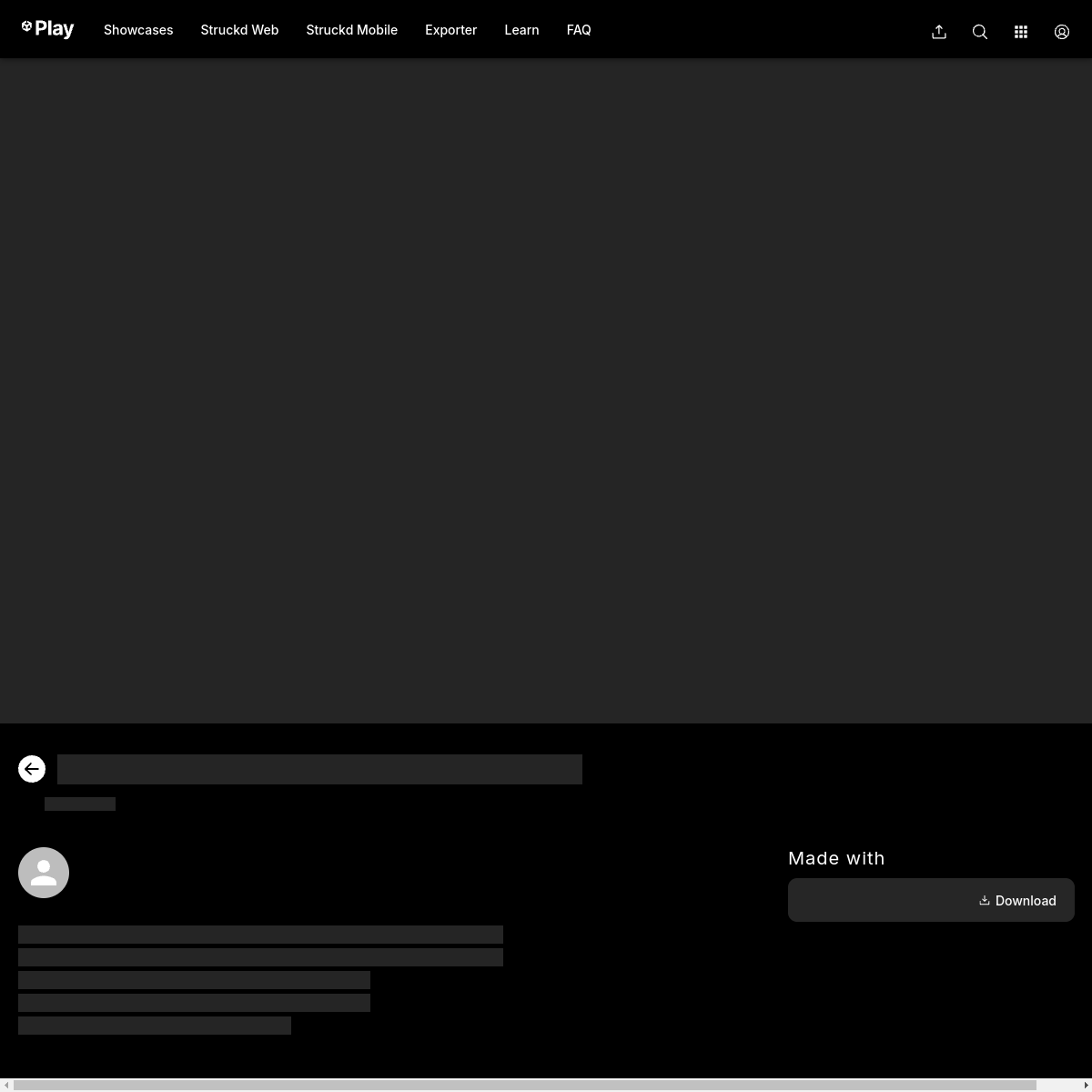Open the apps grid menu
Screen dimensions: 1092x1092
[x=1021, y=32]
